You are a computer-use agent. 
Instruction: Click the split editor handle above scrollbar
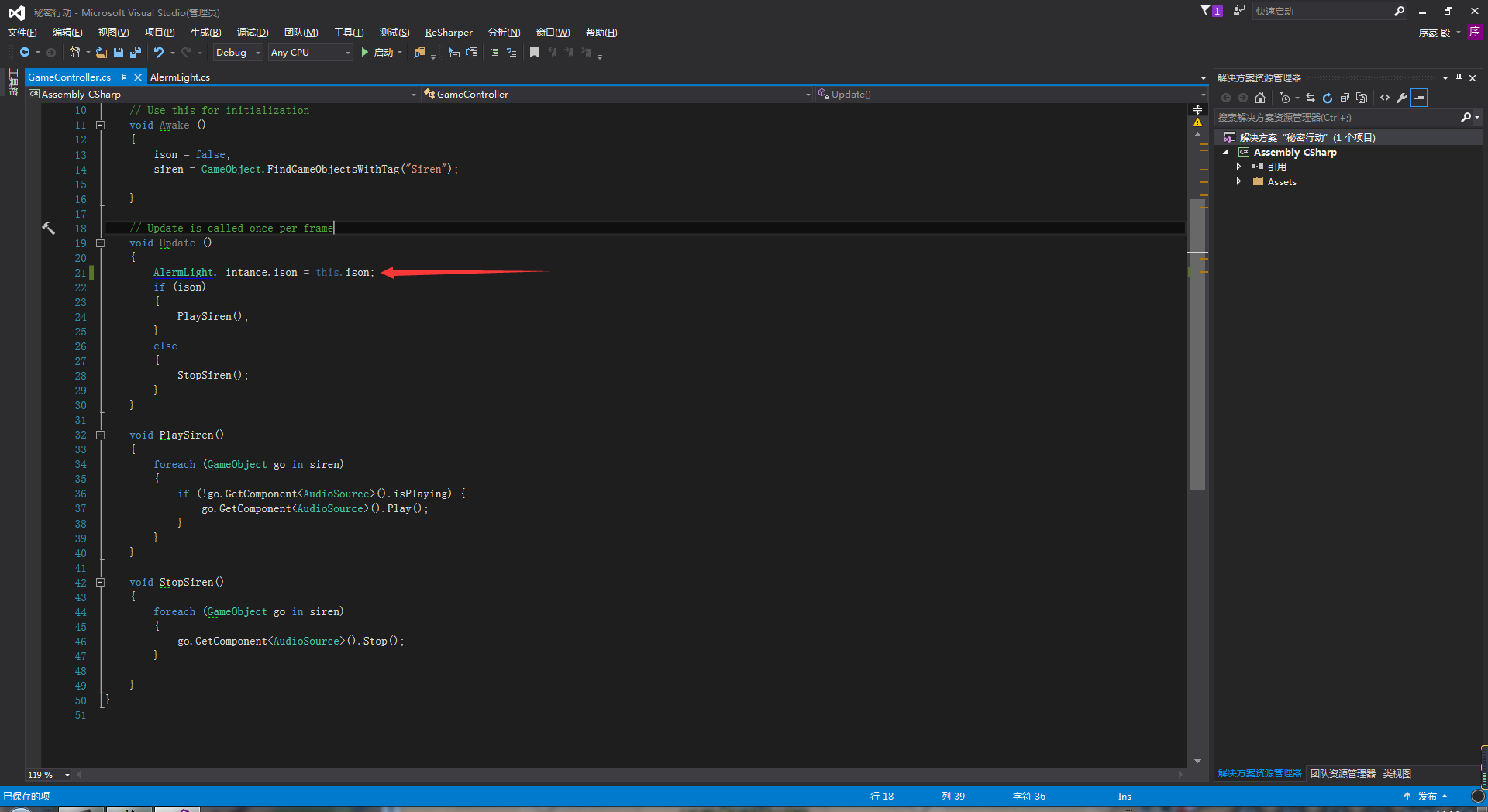(1197, 109)
